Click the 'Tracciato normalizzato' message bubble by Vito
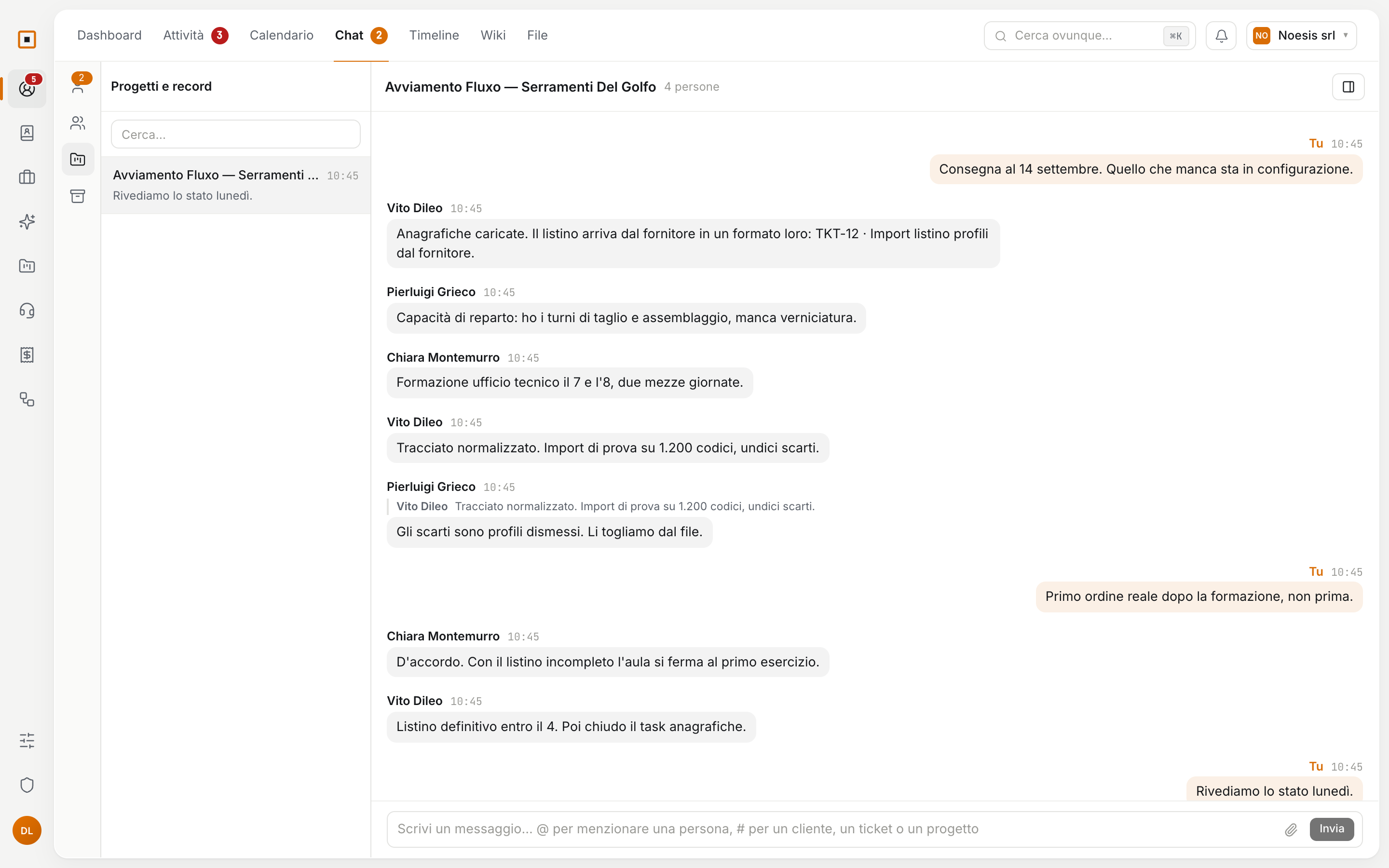1389x868 pixels. point(607,448)
